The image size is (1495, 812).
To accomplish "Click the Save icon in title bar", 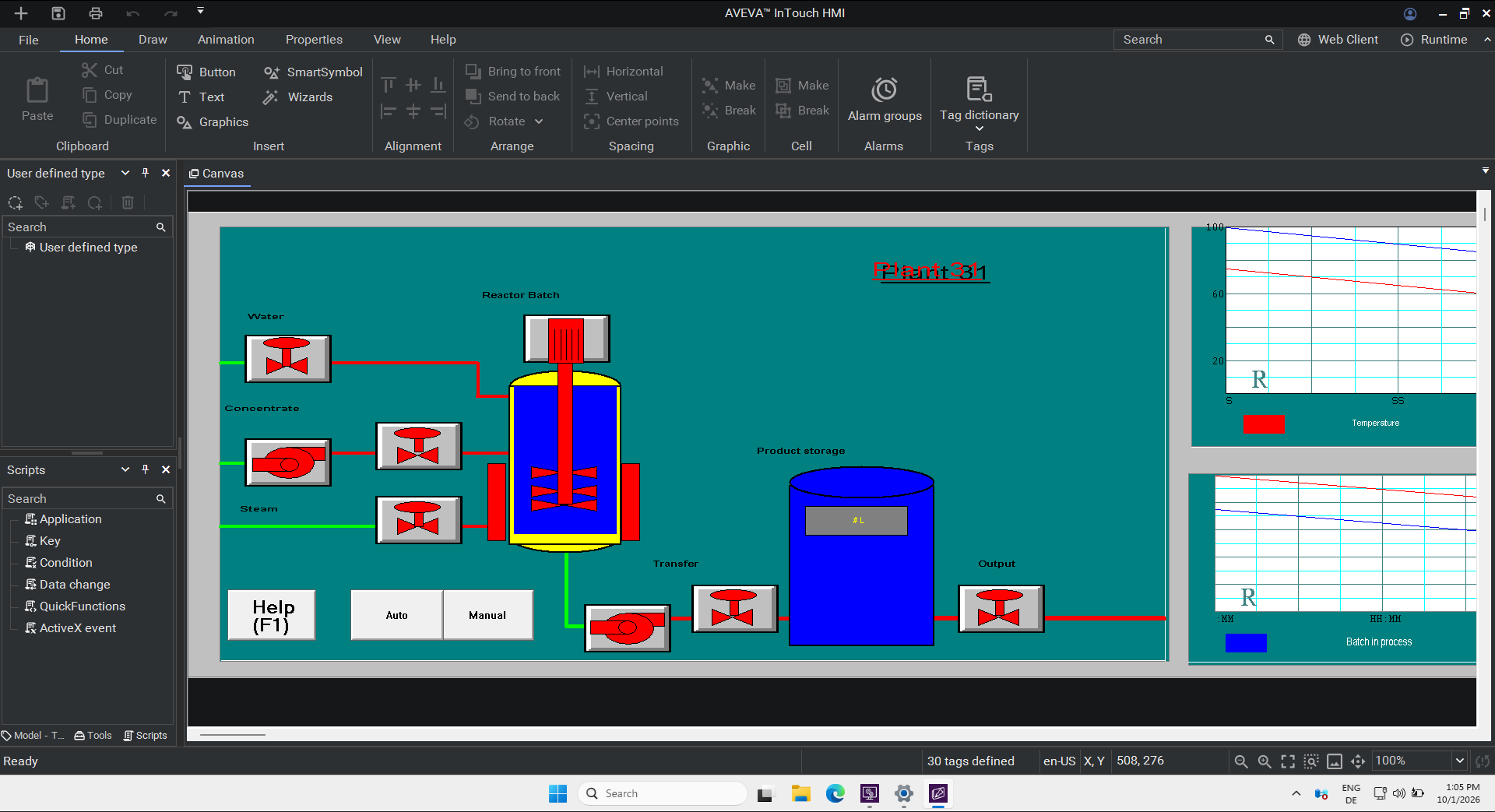I will (x=58, y=13).
